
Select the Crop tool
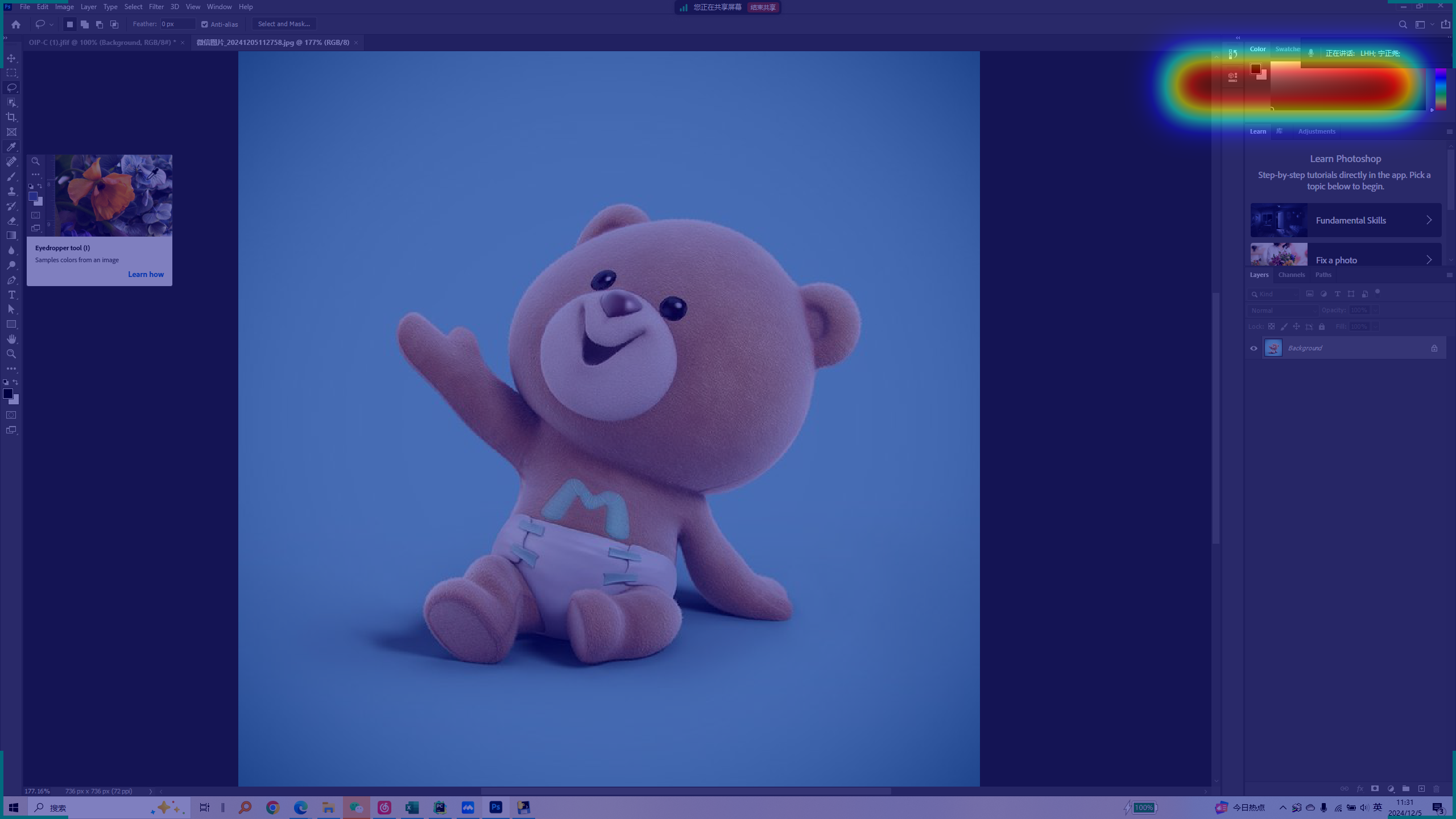click(11, 117)
